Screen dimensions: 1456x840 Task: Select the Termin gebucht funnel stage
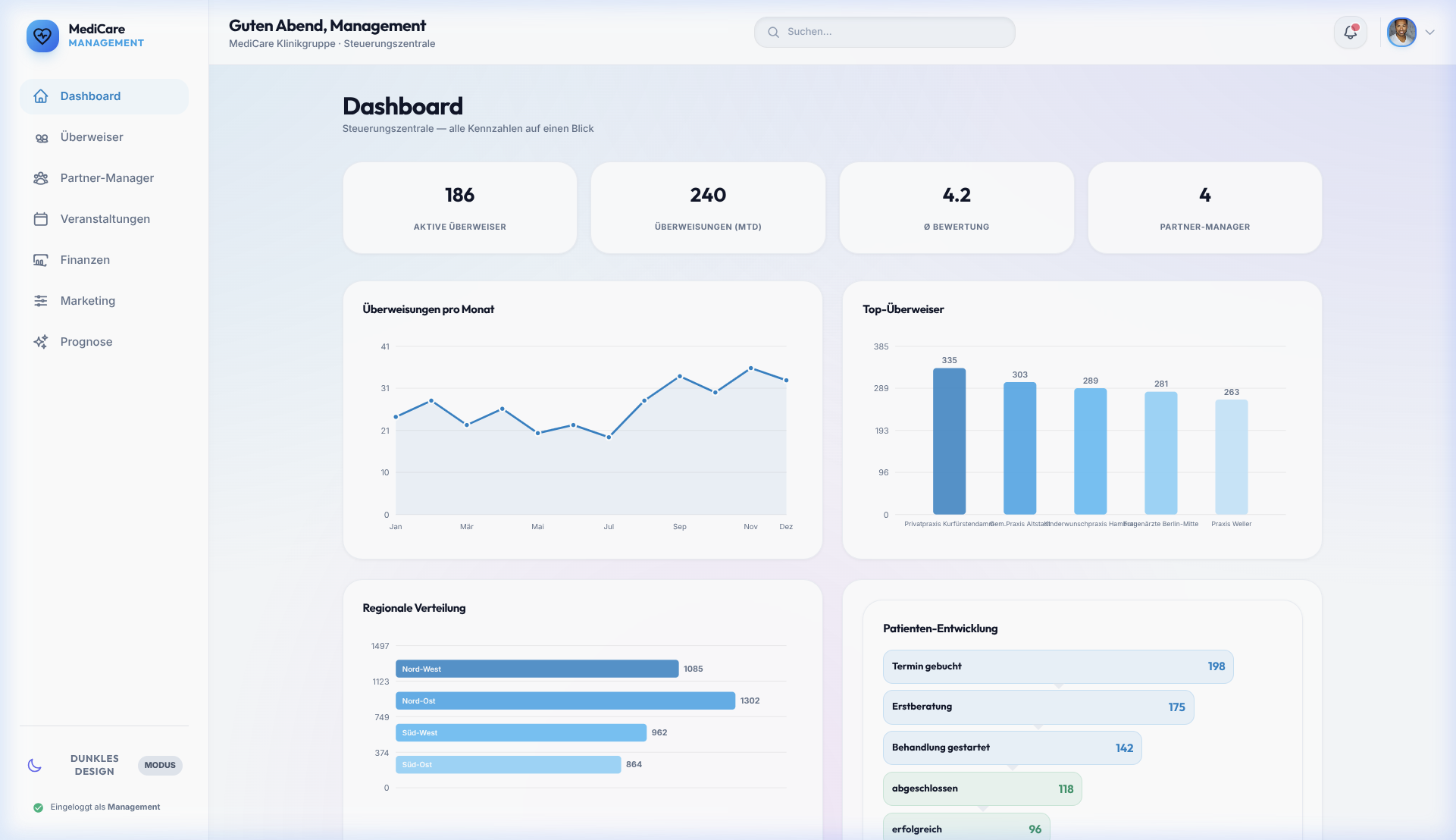[x=1058, y=666]
